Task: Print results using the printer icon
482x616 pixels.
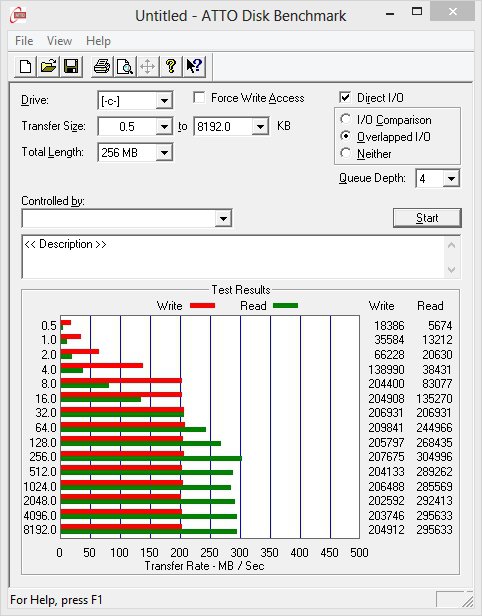Action: click(x=102, y=66)
